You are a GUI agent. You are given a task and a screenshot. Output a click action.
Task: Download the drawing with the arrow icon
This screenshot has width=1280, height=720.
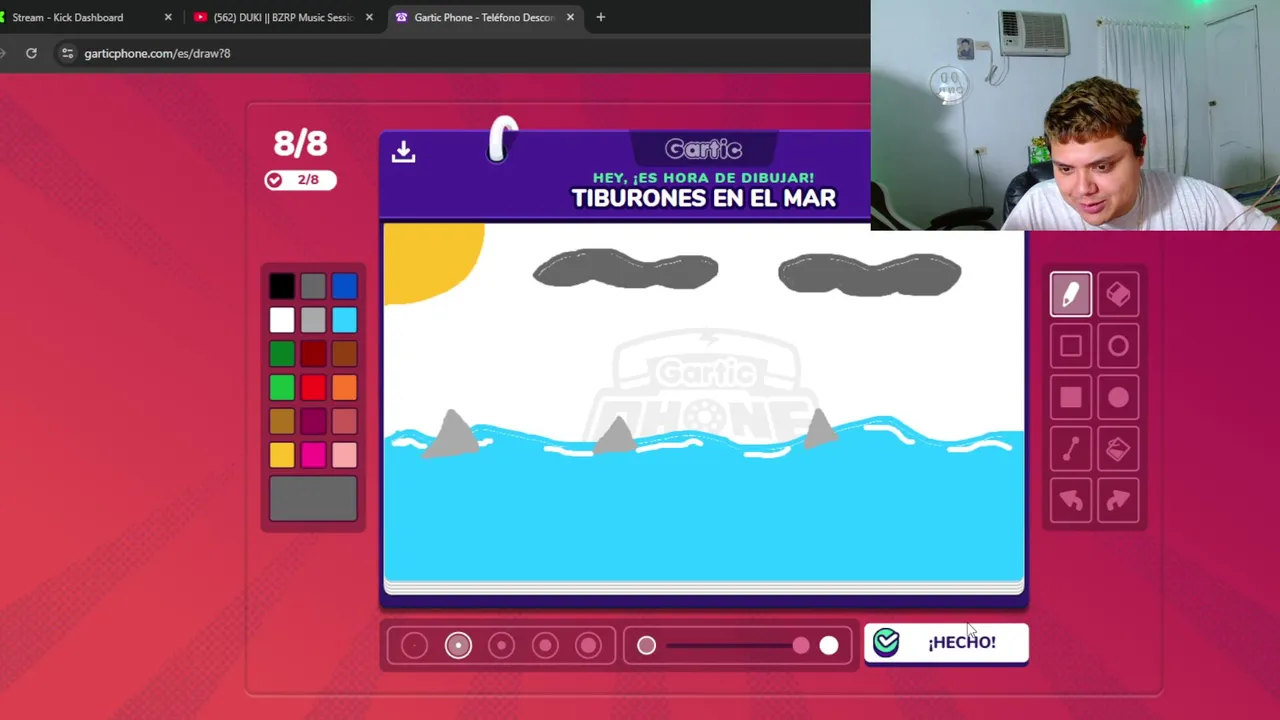coord(403,151)
